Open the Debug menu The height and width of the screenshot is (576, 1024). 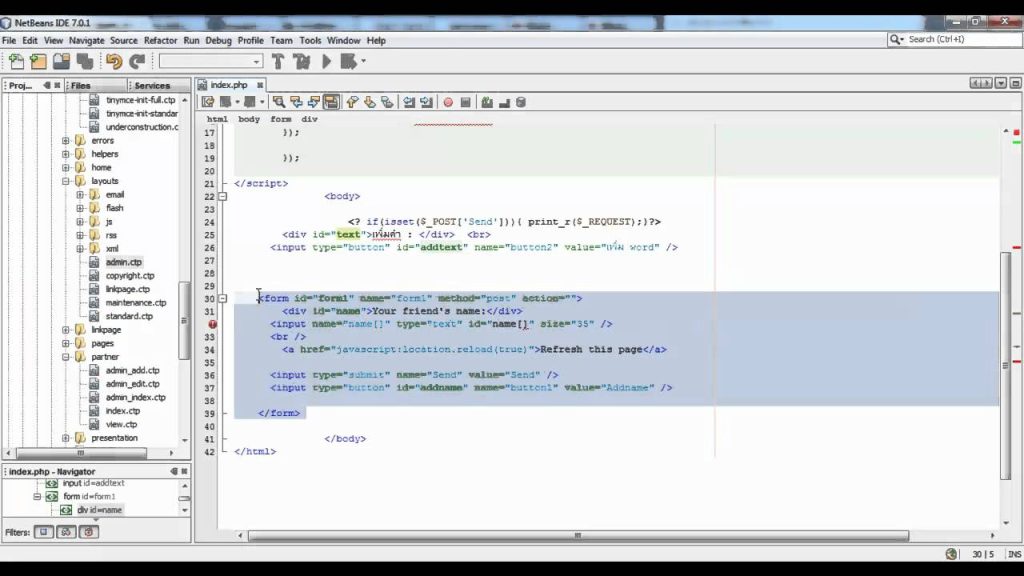tap(218, 40)
